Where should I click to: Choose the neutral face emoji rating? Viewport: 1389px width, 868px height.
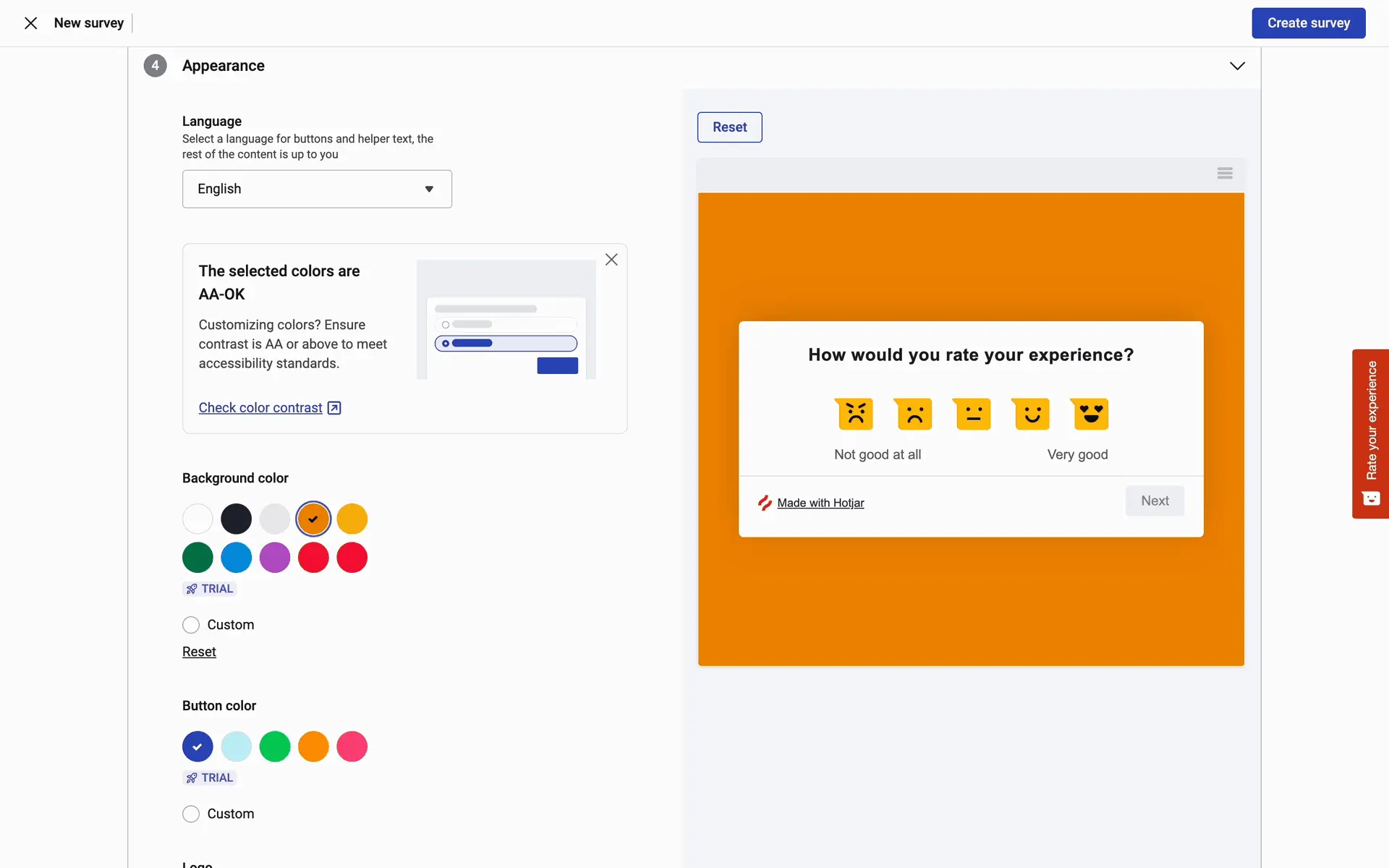[x=973, y=414]
